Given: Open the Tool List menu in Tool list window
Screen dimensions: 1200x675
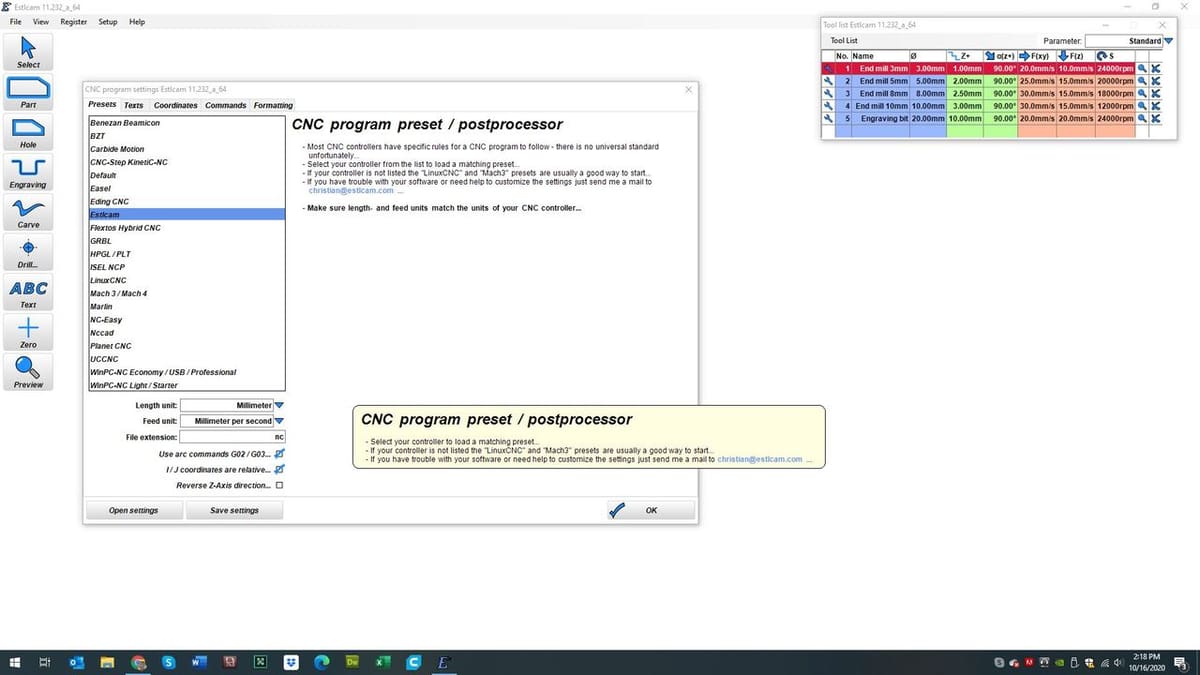Looking at the screenshot, I should pyautogui.click(x=844, y=41).
